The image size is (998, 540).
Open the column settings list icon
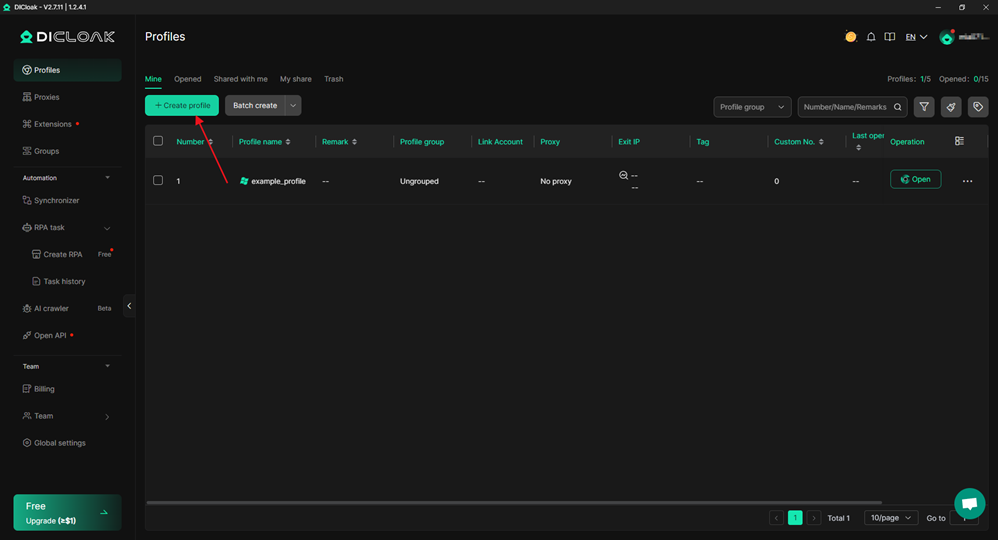tap(959, 141)
